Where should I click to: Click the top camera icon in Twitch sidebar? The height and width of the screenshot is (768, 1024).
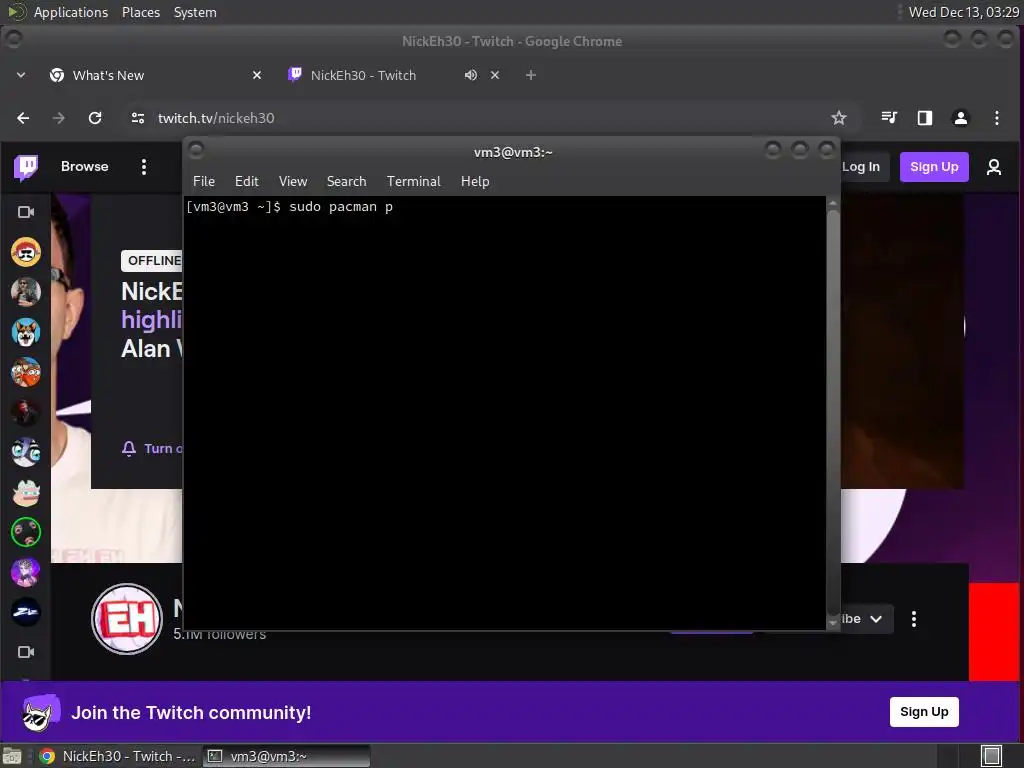pyautogui.click(x=26, y=212)
